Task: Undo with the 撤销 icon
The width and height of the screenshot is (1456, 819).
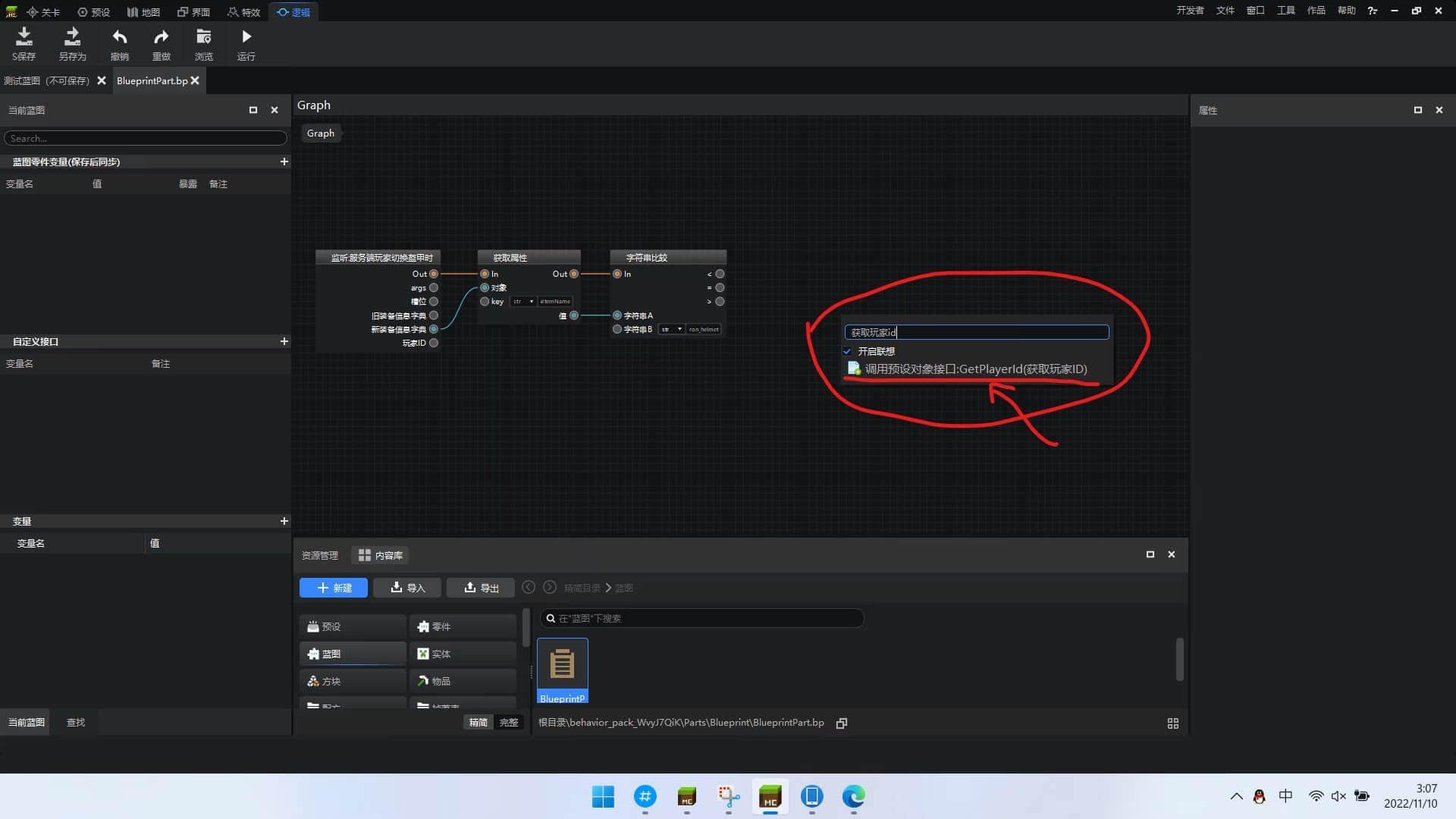Action: click(x=119, y=44)
